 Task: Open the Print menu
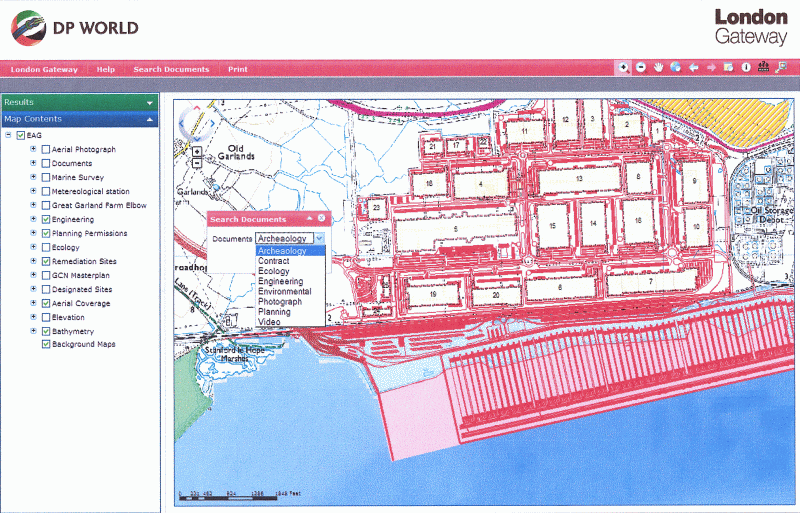click(238, 69)
